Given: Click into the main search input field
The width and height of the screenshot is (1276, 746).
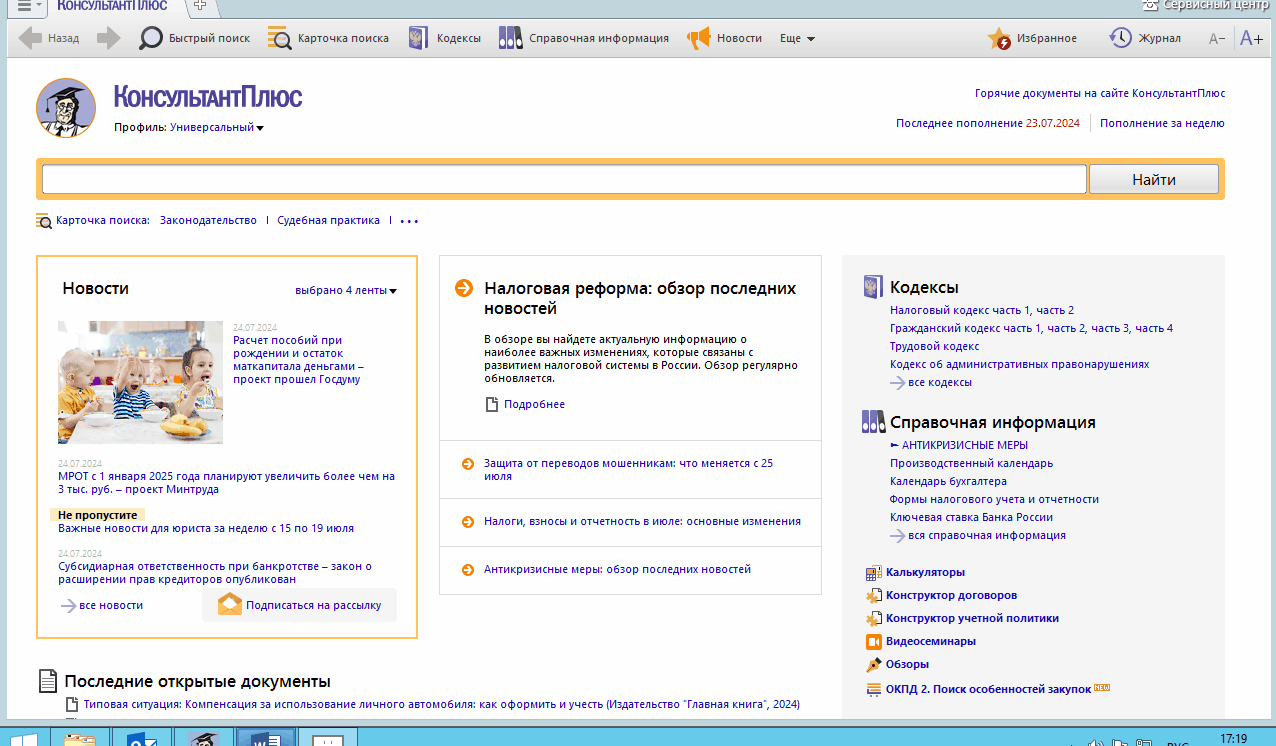Looking at the screenshot, I should [x=564, y=180].
